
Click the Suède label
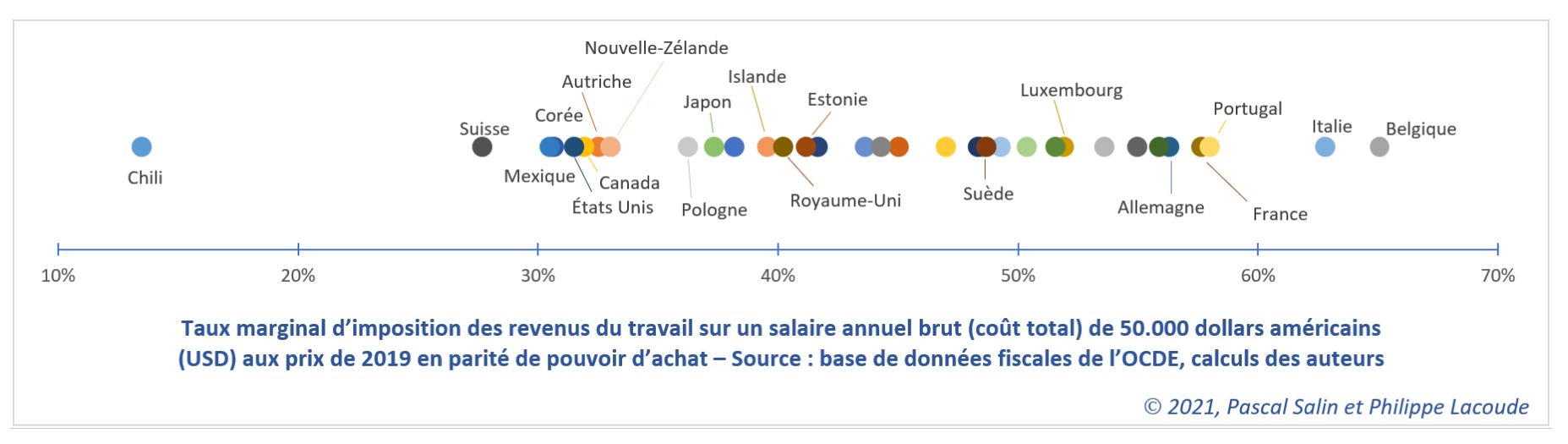point(988,194)
